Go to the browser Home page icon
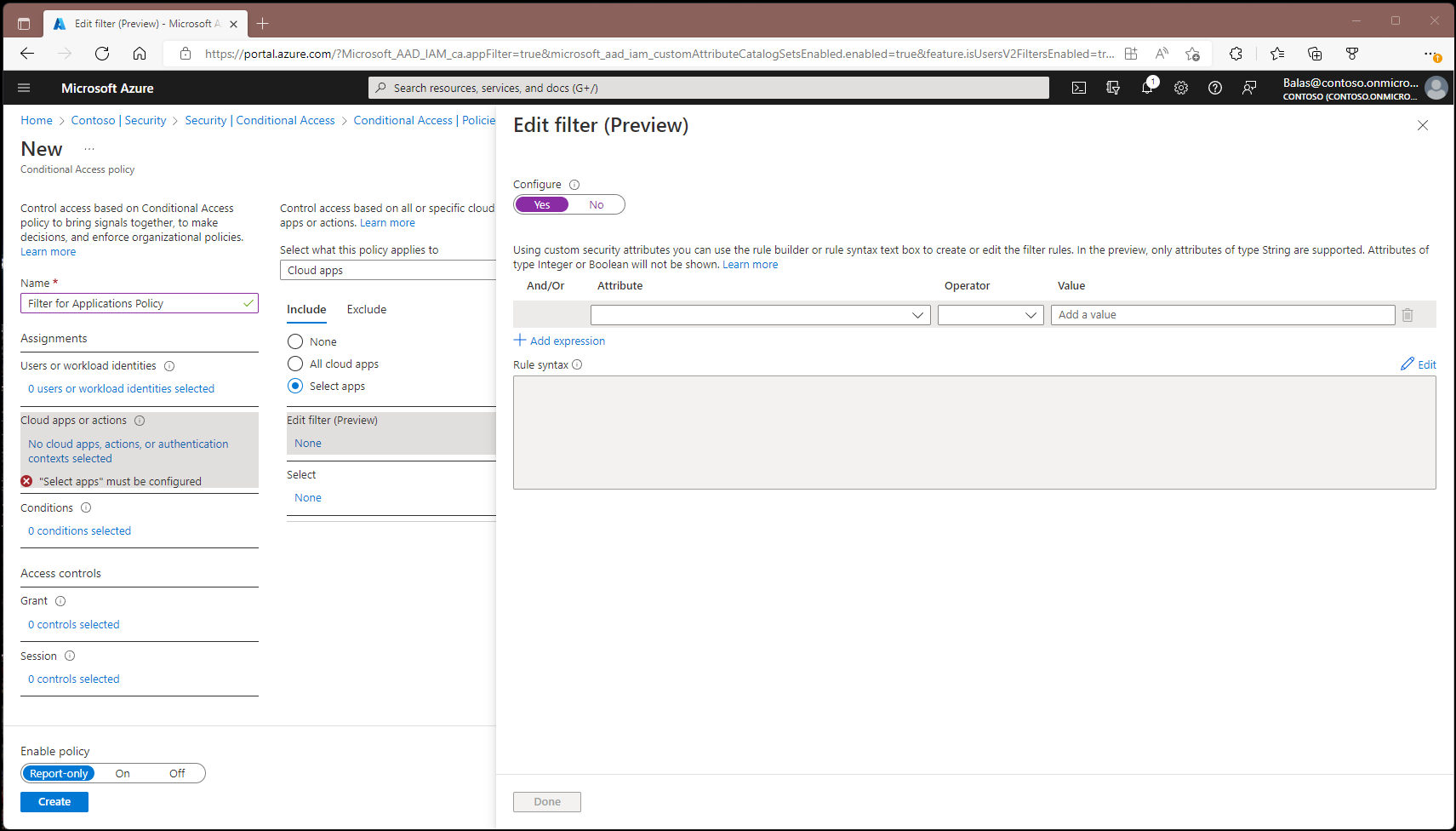The width and height of the screenshot is (1456, 831). 140,54
